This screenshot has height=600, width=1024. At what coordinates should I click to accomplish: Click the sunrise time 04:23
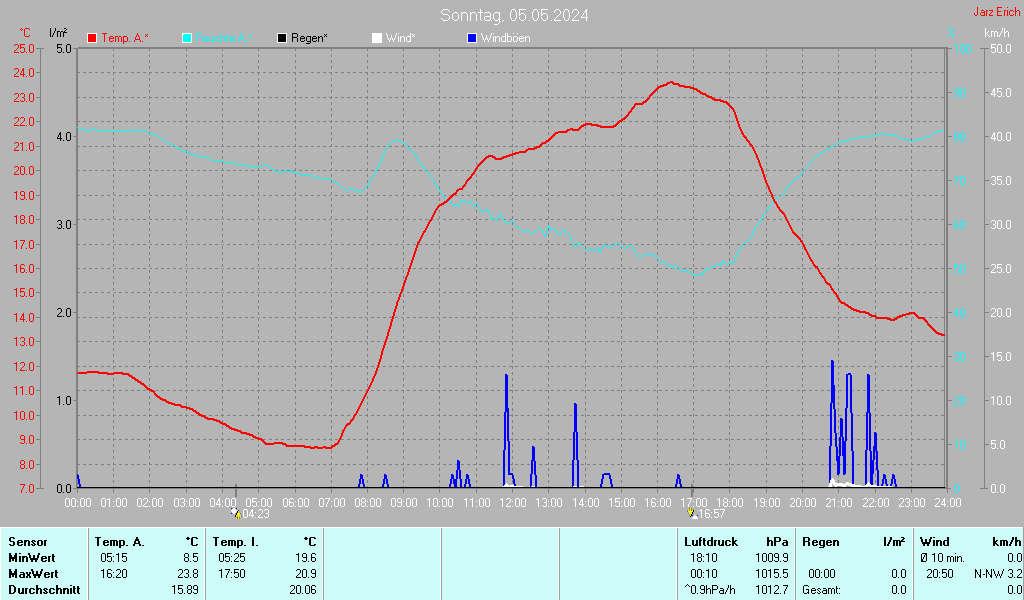pos(256,514)
